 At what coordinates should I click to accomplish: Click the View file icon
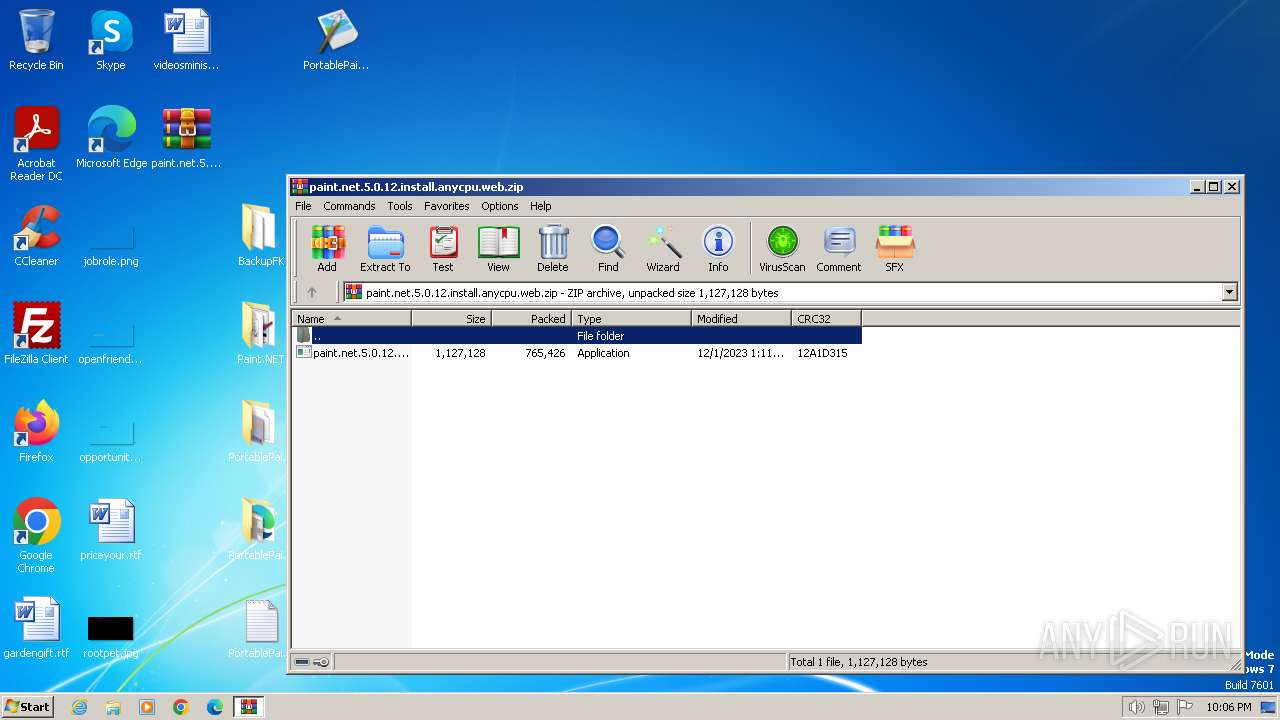(x=498, y=248)
